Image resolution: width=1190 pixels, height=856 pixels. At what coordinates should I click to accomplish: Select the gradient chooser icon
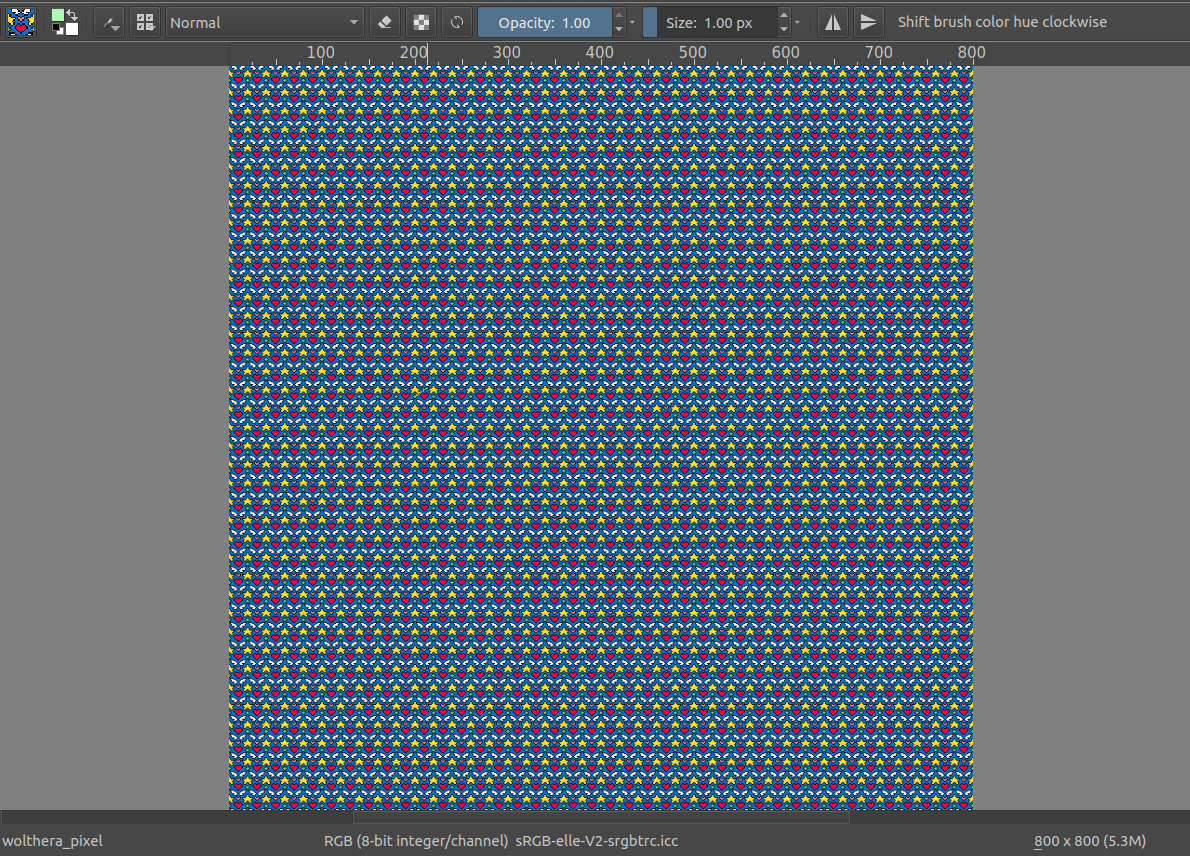(109, 21)
